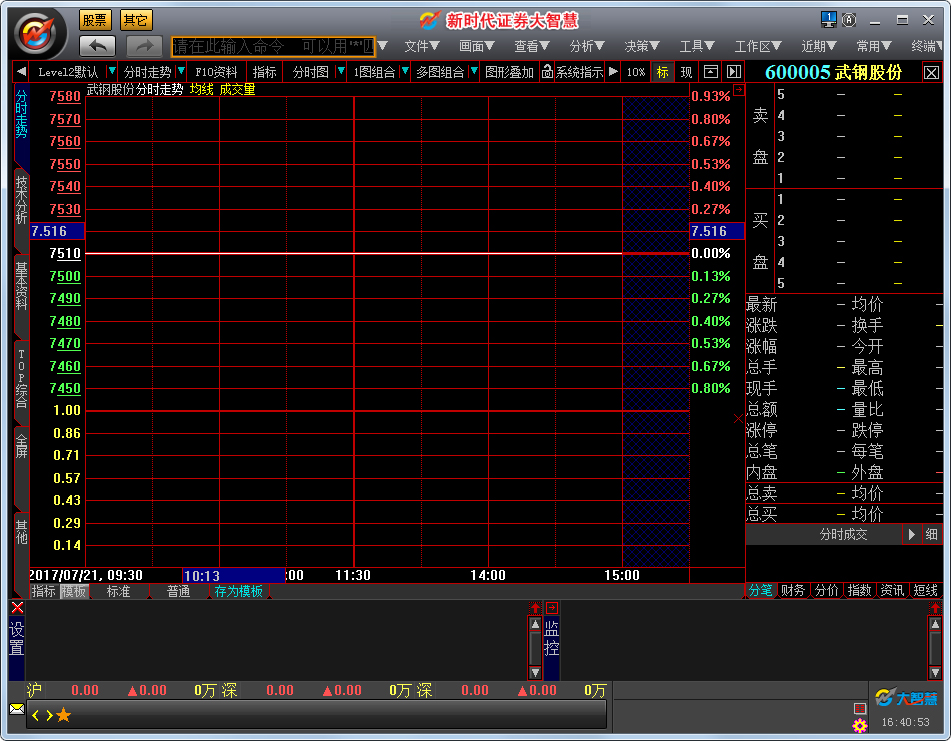The image size is (951, 741).
Task: Click the right panel scroll-down arrow
Action: pos(935,672)
